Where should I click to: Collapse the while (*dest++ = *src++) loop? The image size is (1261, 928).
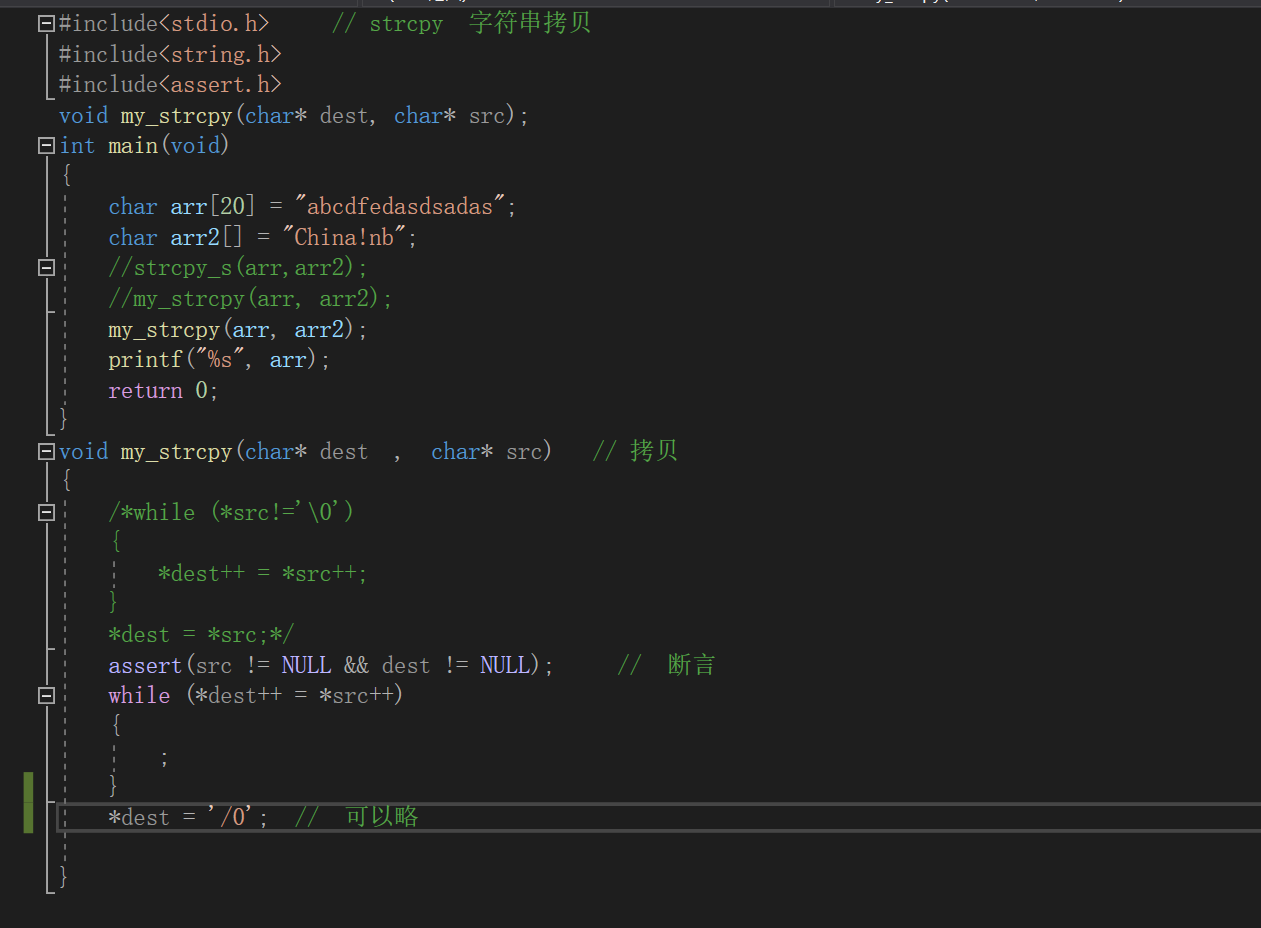tap(46, 694)
